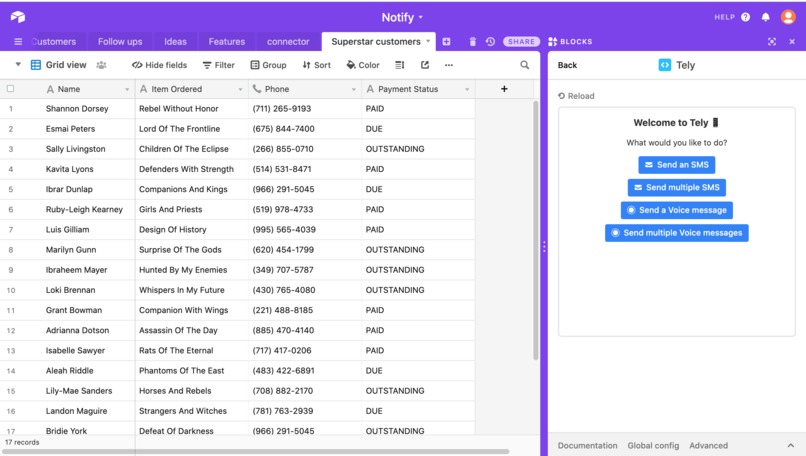Select the Shannon Dorsey name cell
The height and width of the screenshot is (456, 806).
click(x=77, y=108)
